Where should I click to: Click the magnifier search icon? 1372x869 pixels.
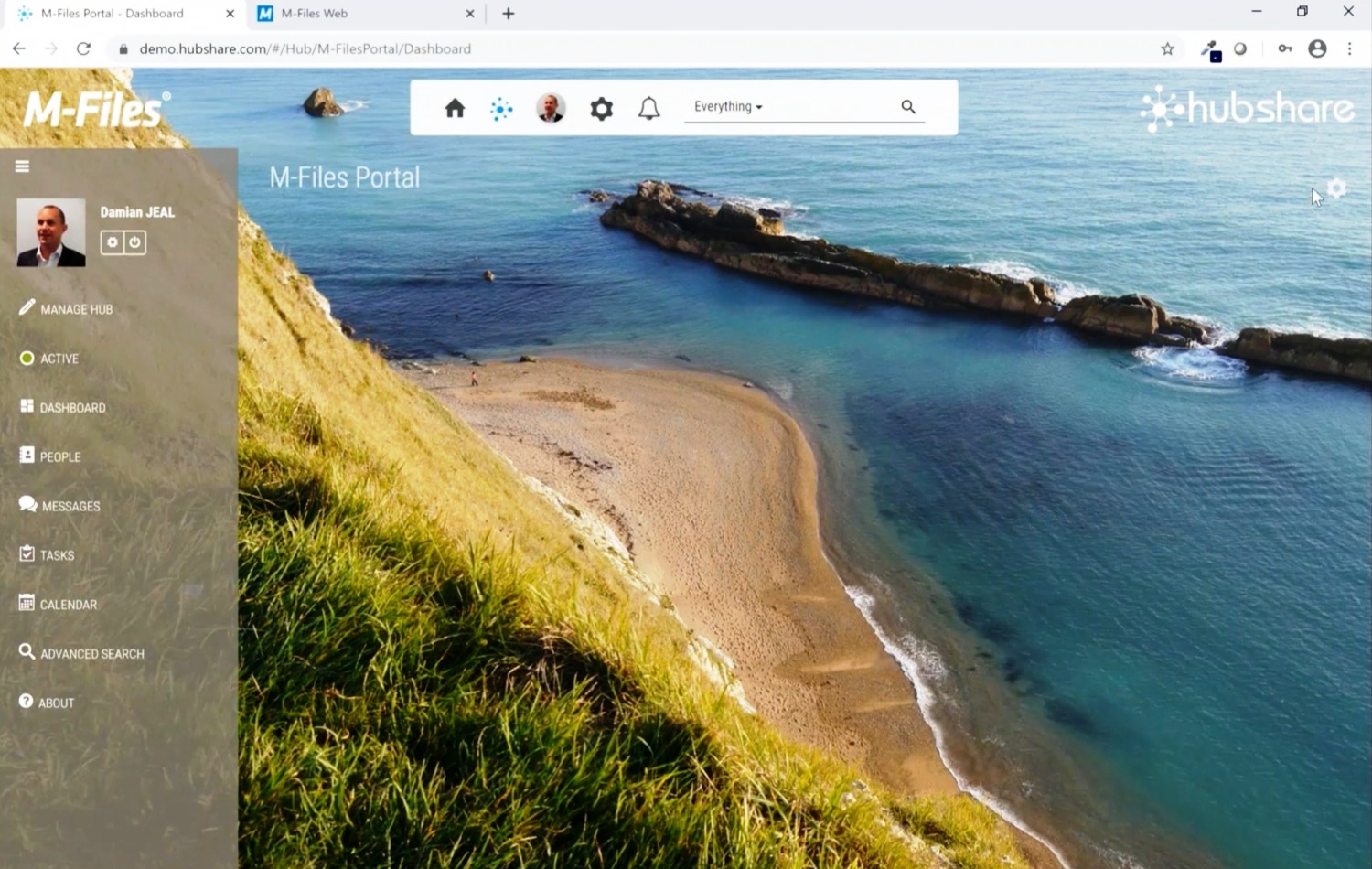(x=908, y=107)
